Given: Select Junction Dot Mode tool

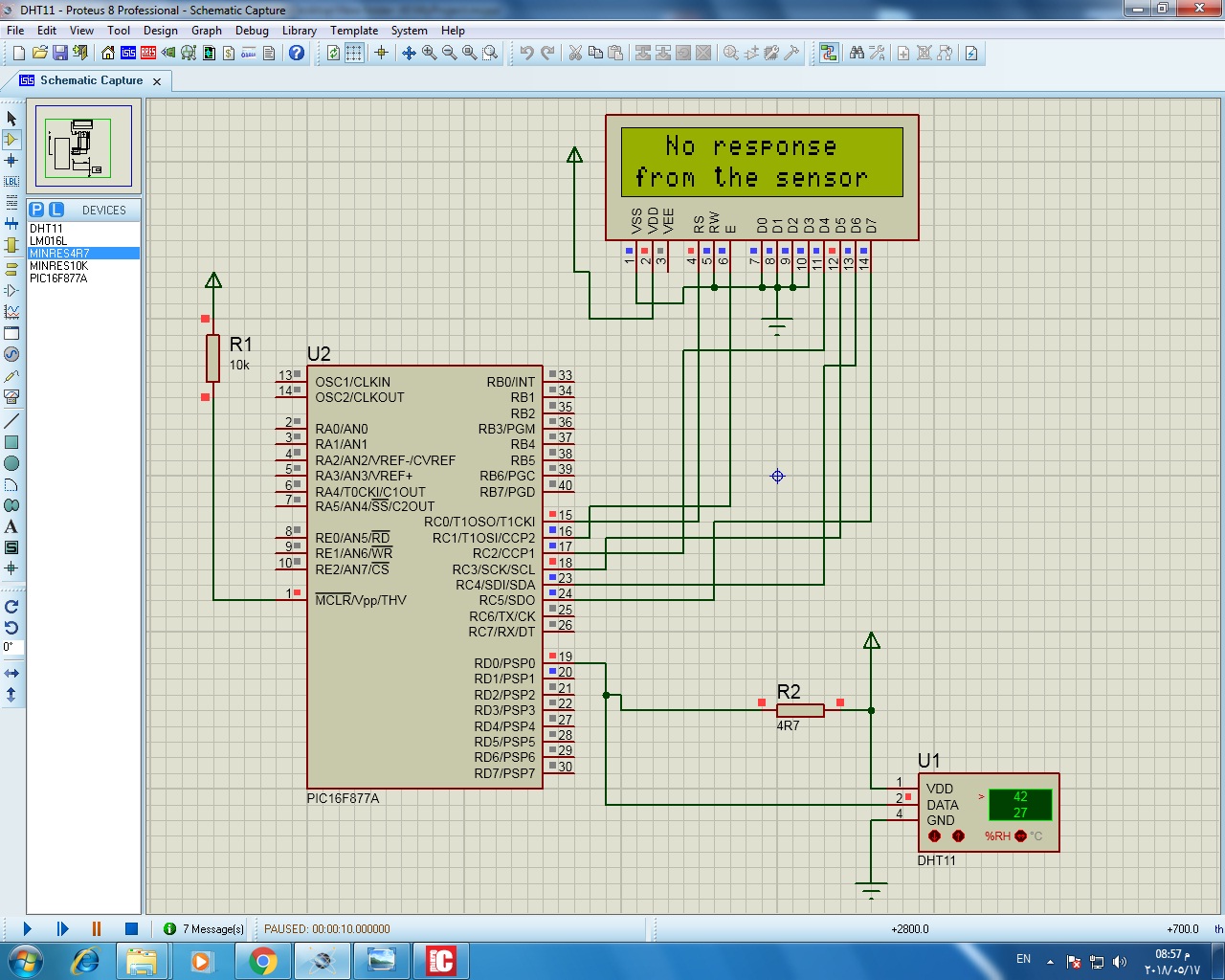Looking at the screenshot, I should coord(11,160).
